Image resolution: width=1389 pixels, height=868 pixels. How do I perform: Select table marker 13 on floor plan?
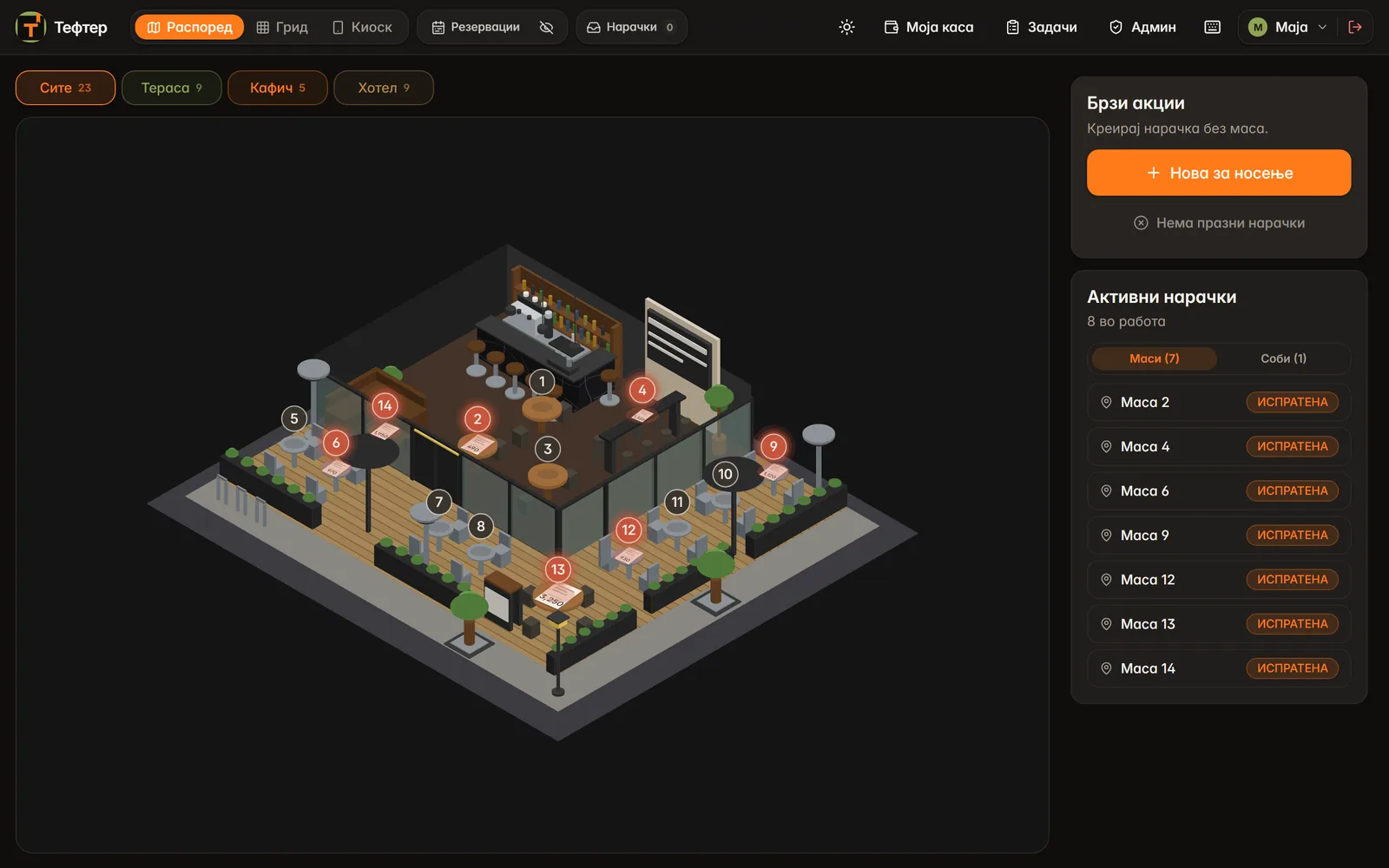click(x=558, y=569)
